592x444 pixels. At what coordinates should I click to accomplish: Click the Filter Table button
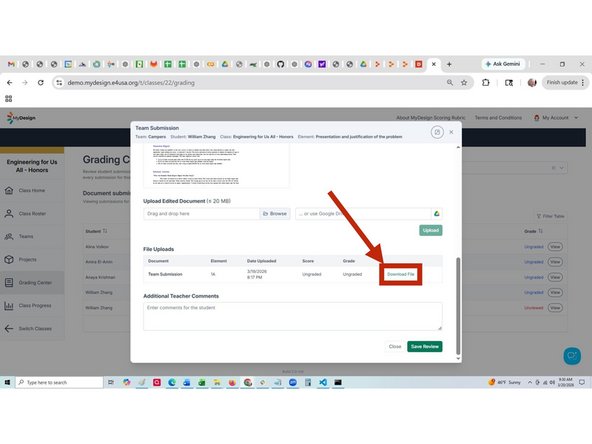coord(551,216)
